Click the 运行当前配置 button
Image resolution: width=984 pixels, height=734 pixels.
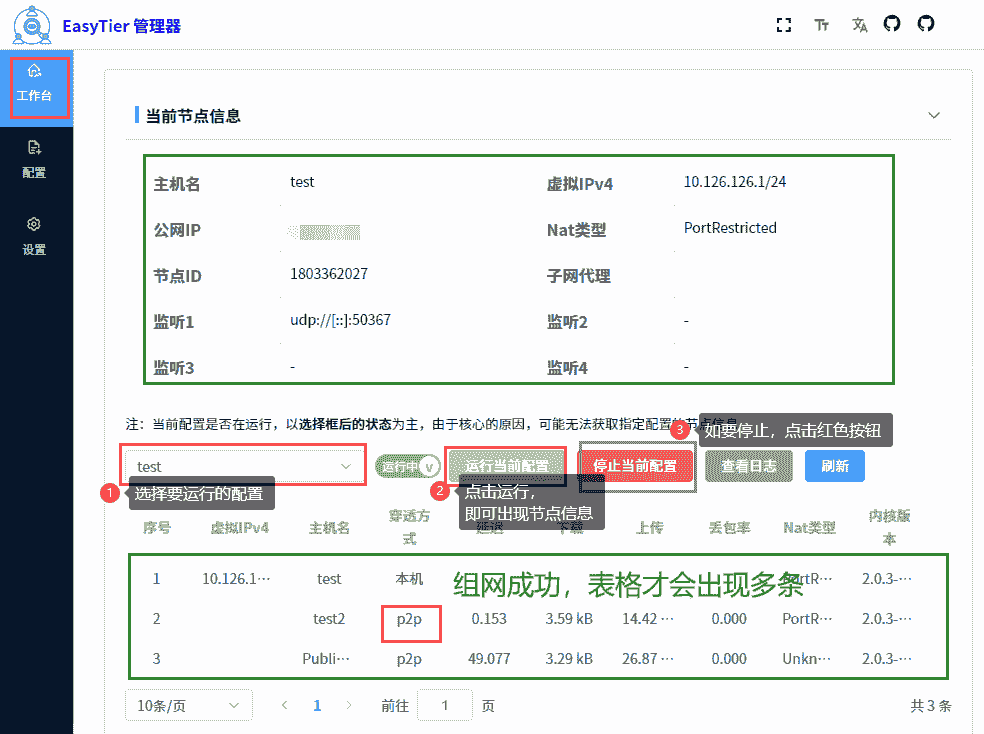pyautogui.click(x=507, y=466)
